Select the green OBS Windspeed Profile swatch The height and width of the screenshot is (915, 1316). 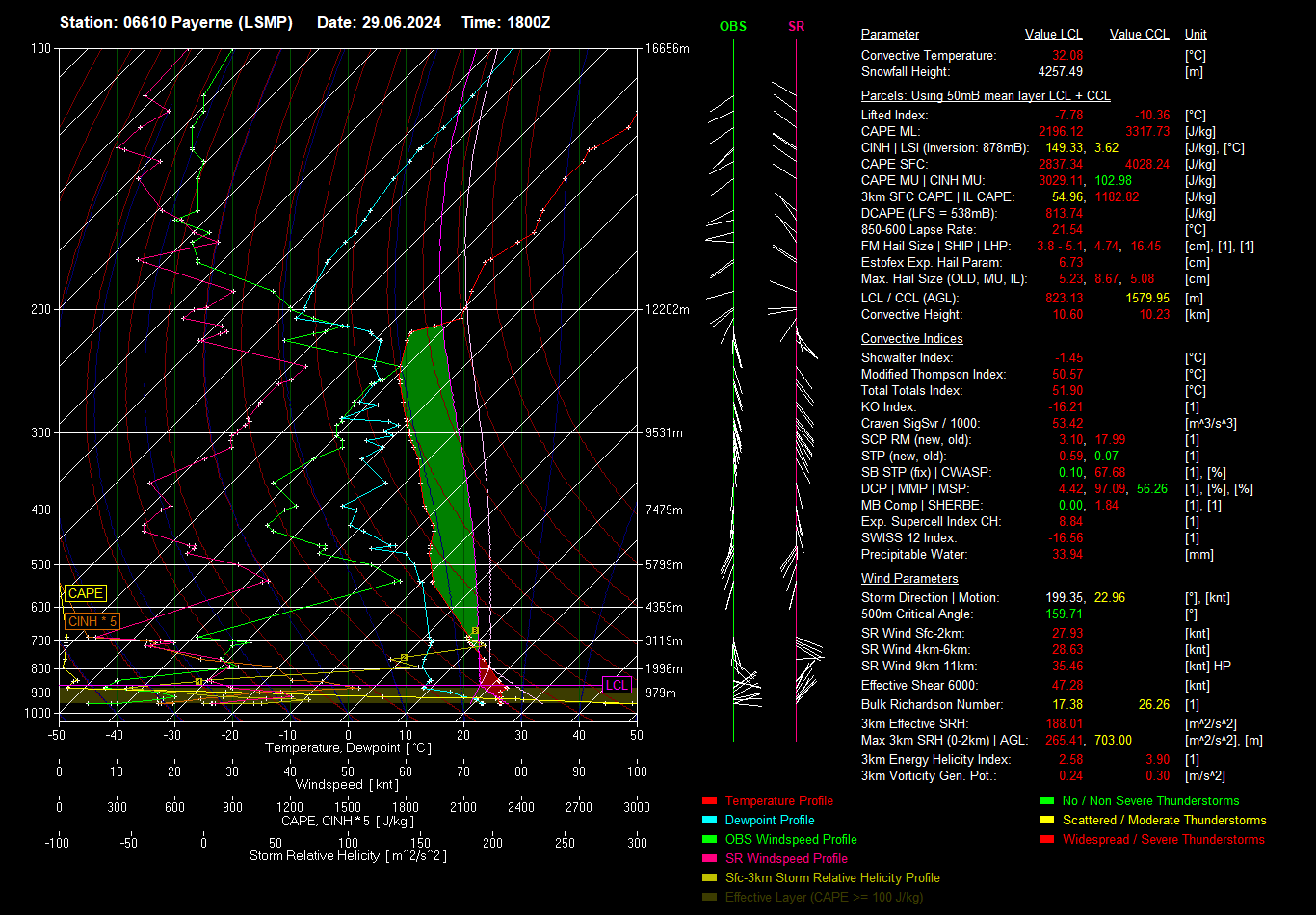(x=710, y=839)
